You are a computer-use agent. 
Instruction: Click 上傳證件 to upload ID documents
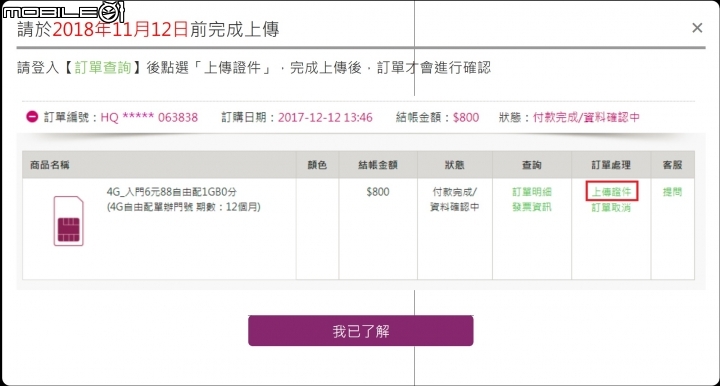click(611, 192)
